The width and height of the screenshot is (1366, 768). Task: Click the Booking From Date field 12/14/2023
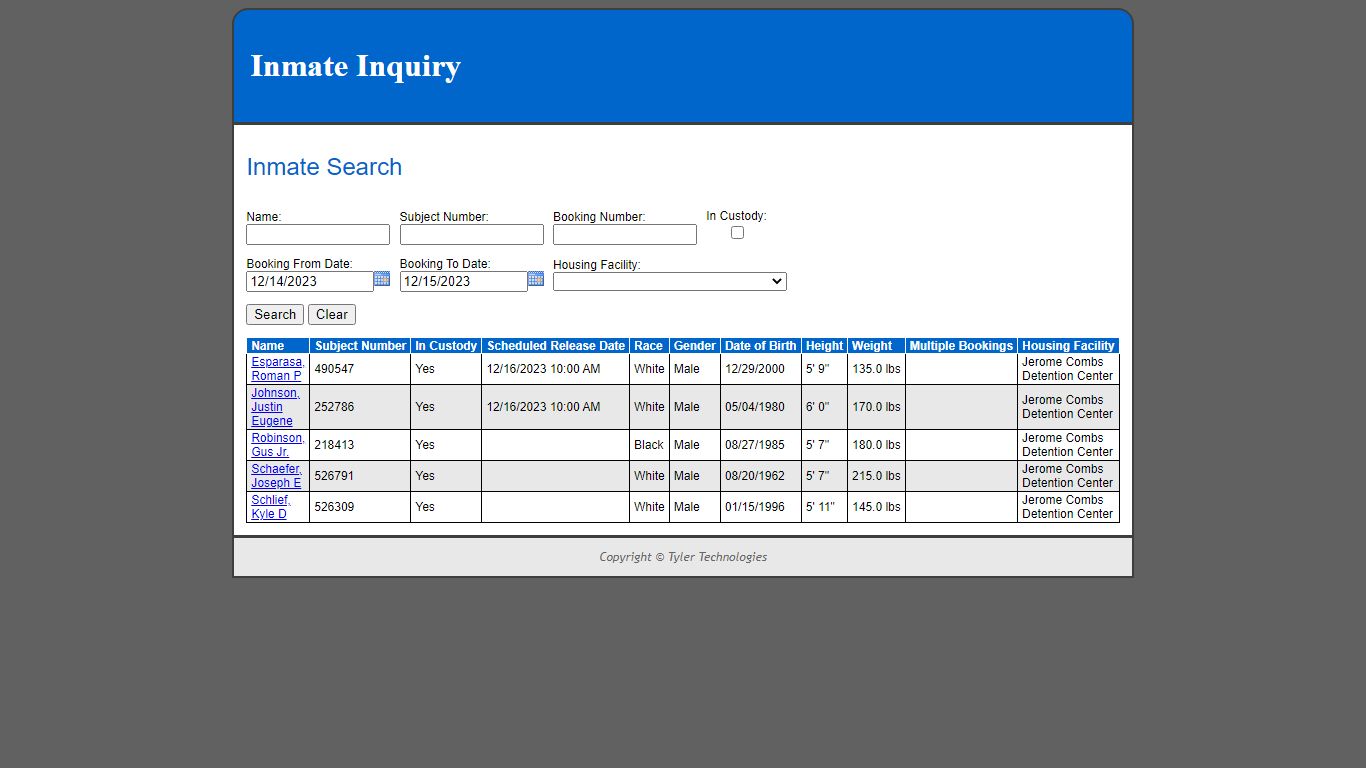(x=310, y=282)
